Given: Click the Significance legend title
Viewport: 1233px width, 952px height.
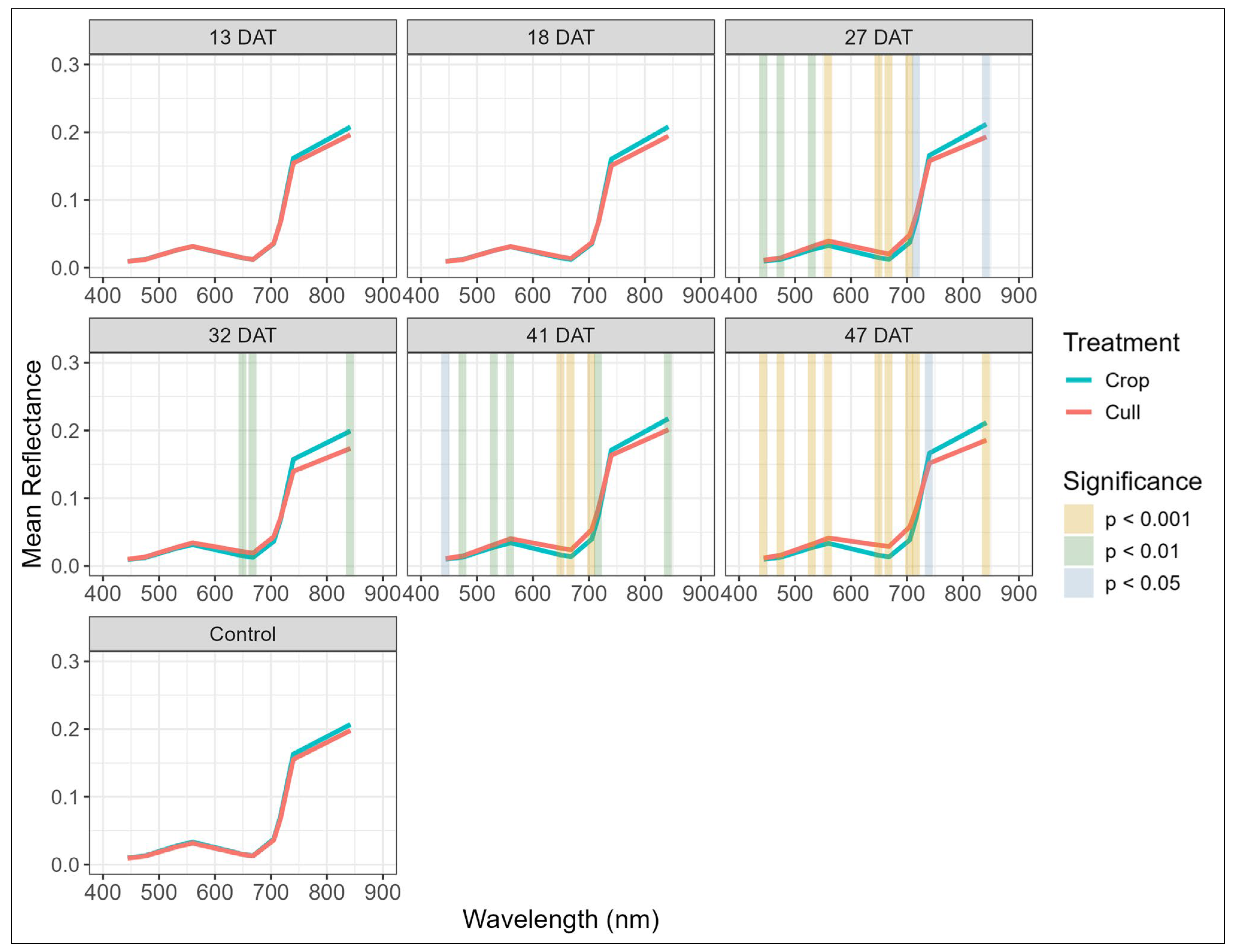Looking at the screenshot, I should tap(1132, 481).
